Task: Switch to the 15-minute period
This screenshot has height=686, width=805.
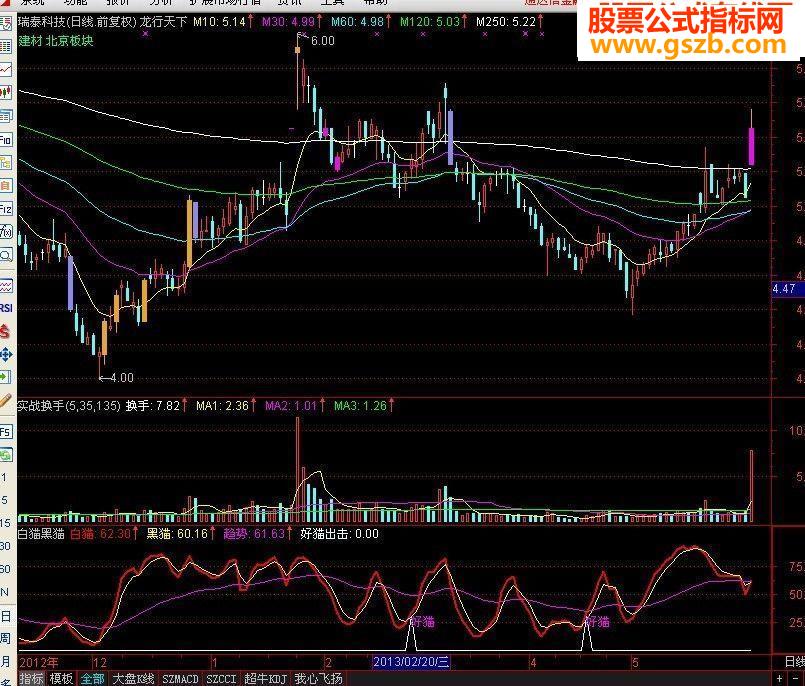Action: [4, 523]
